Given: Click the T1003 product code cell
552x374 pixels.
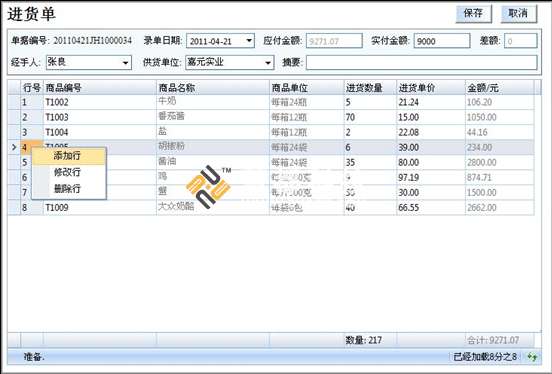Looking at the screenshot, I should (100, 117).
